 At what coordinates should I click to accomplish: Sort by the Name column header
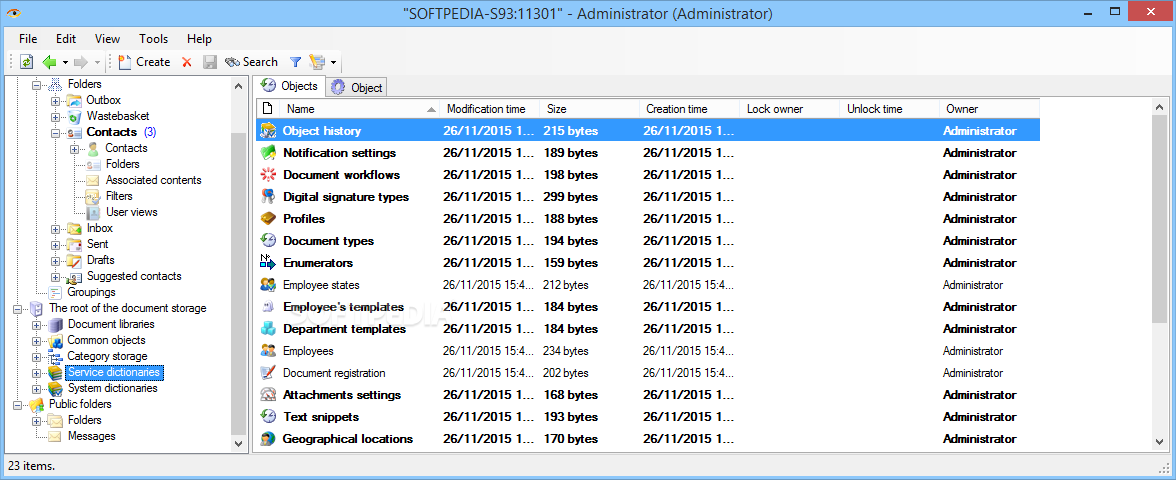click(x=358, y=109)
